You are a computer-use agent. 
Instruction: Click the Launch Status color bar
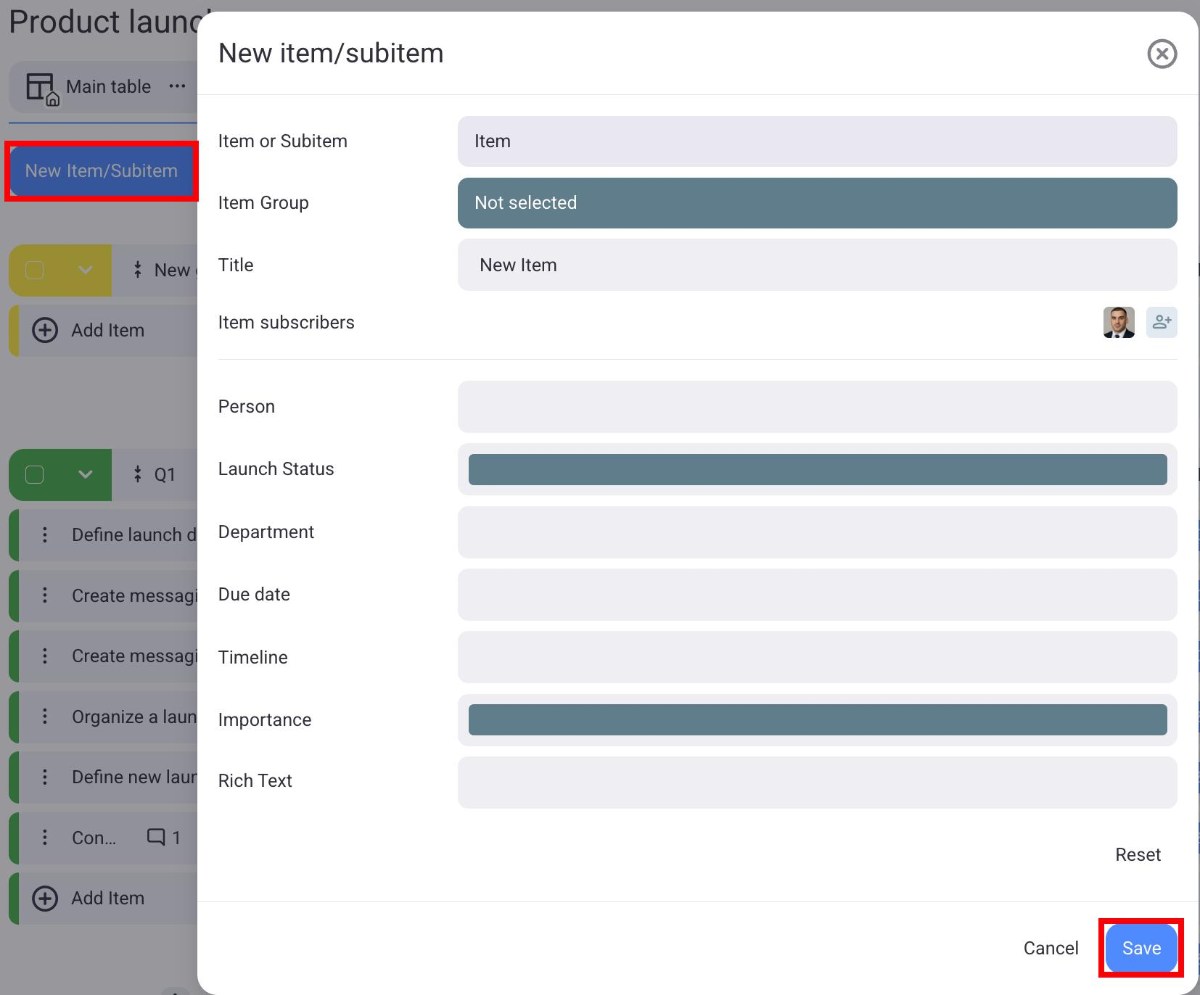[x=817, y=469]
